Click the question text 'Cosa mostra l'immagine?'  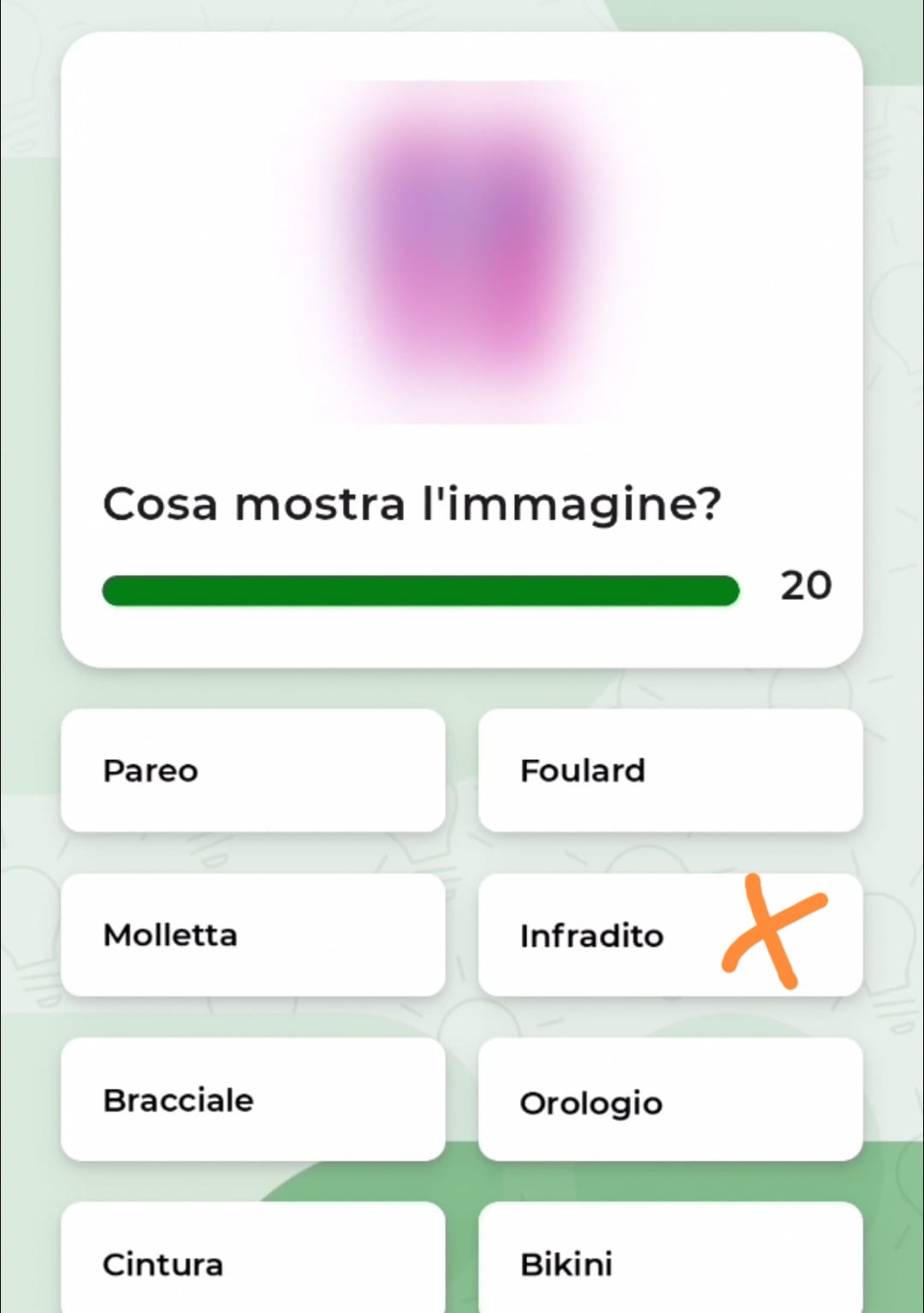pyautogui.click(x=412, y=503)
